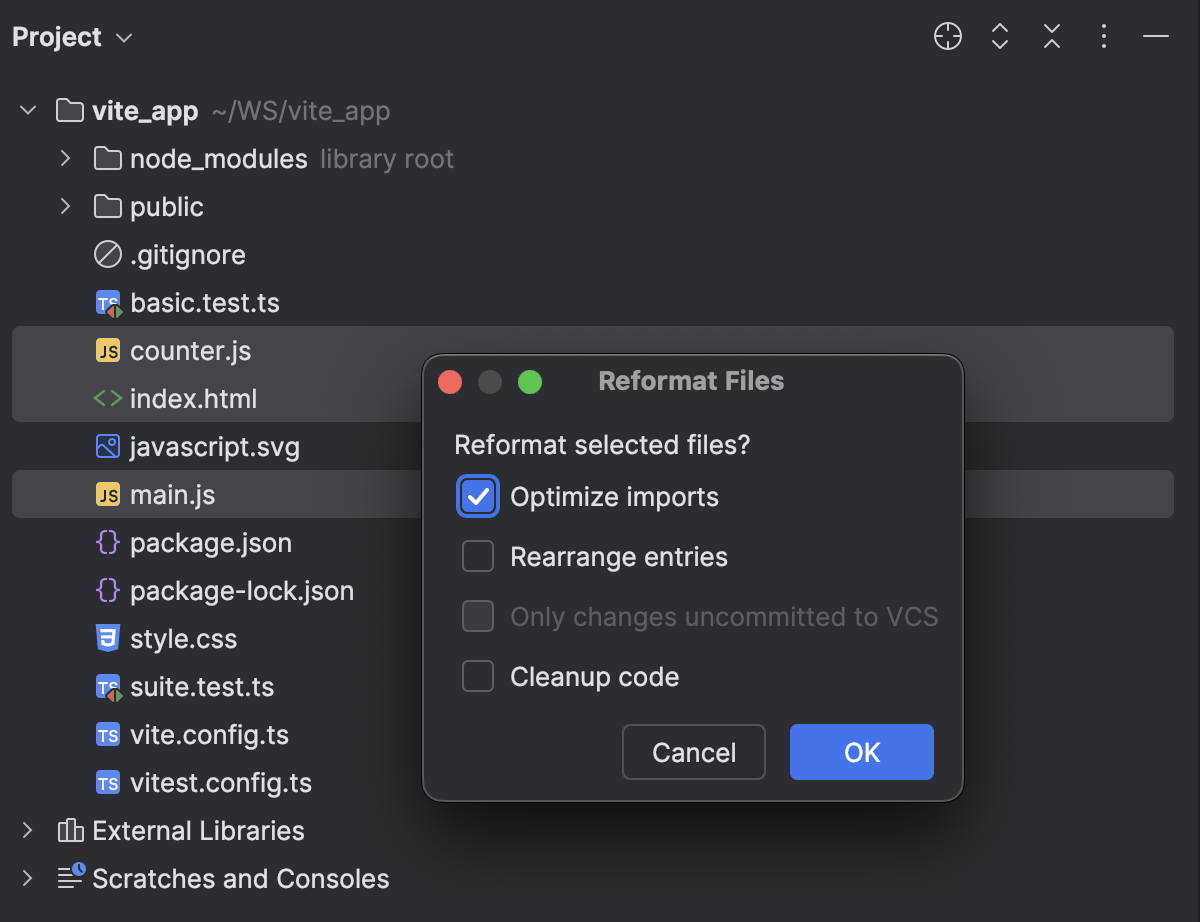Open the tool window options kebab menu

tap(1103, 36)
